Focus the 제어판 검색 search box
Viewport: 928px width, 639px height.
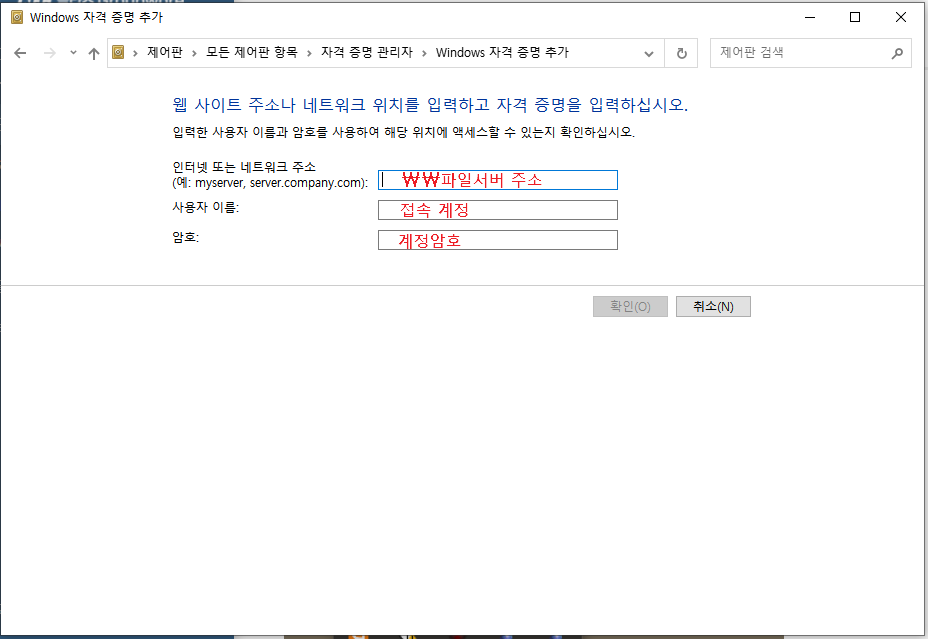tap(800, 53)
